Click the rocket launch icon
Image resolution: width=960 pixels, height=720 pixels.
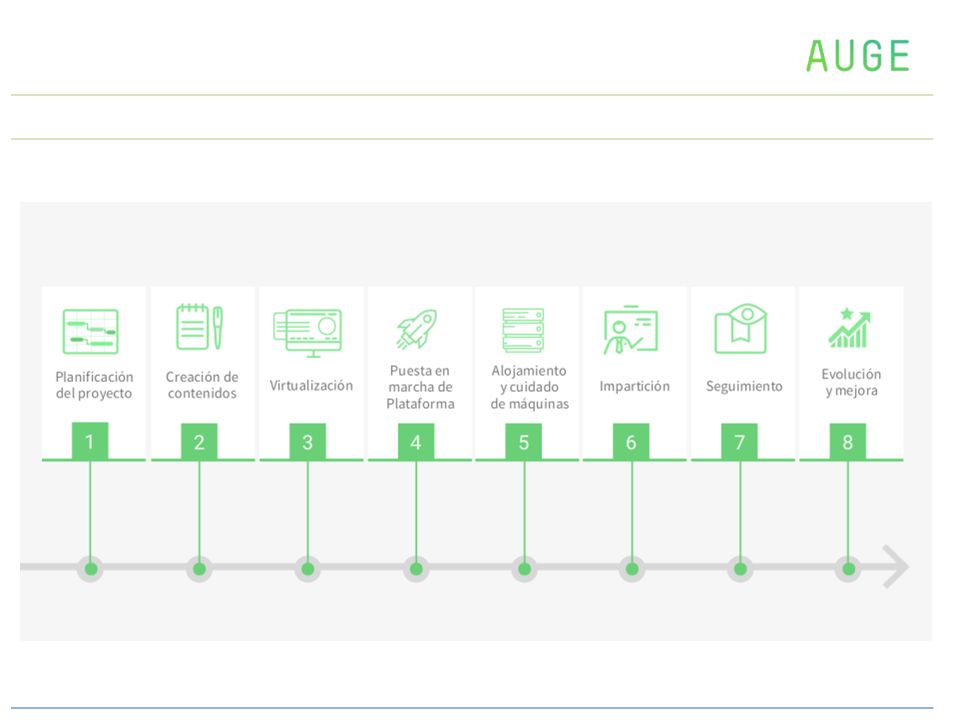[417, 329]
